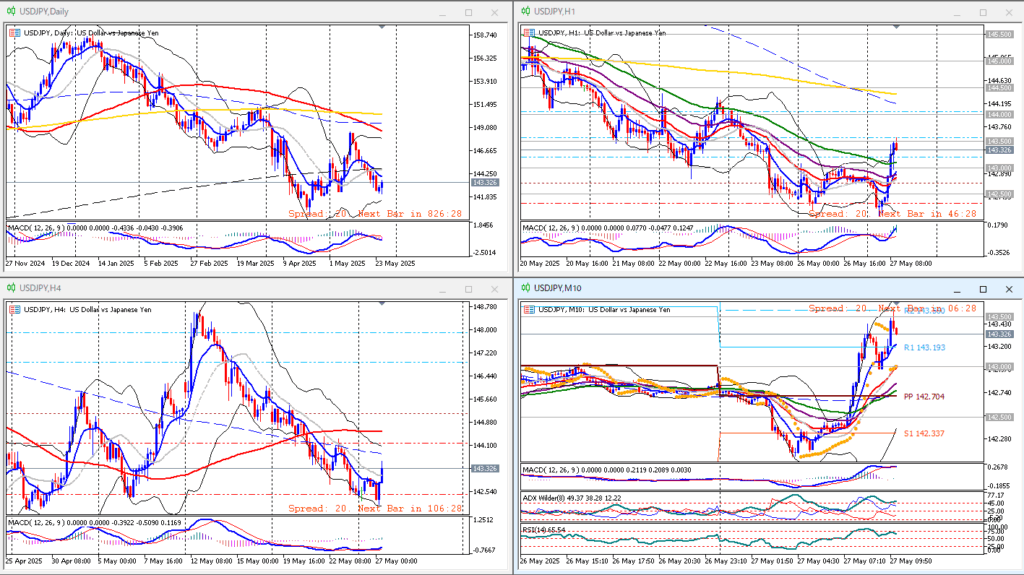Open one-click trading icon in H4 chart
The height and width of the screenshot is (575, 1024).
coord(14,310)
